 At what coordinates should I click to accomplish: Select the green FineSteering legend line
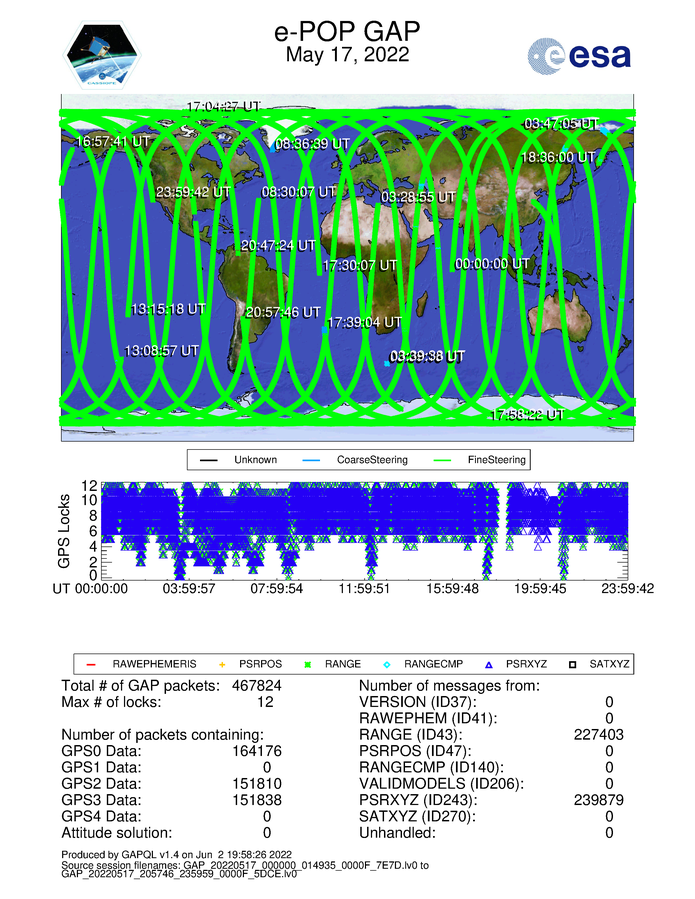coord(434,460)
